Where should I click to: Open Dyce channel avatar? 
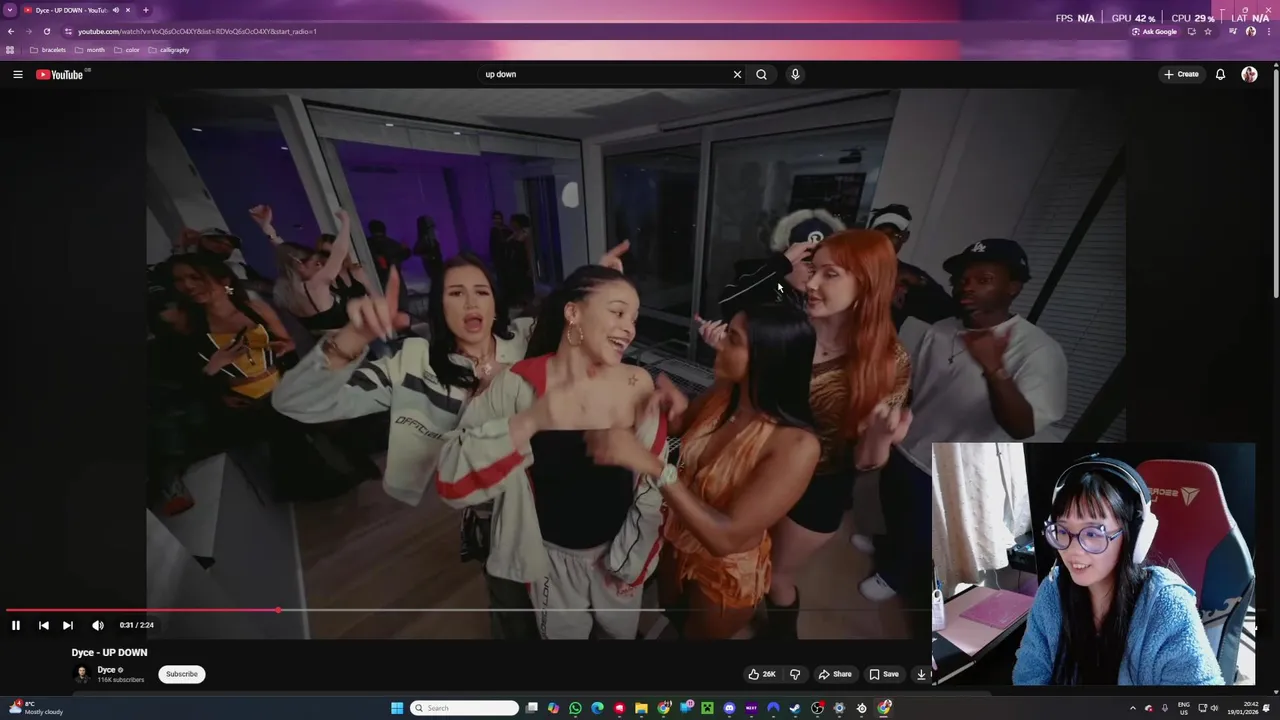[x=81, y=674]
